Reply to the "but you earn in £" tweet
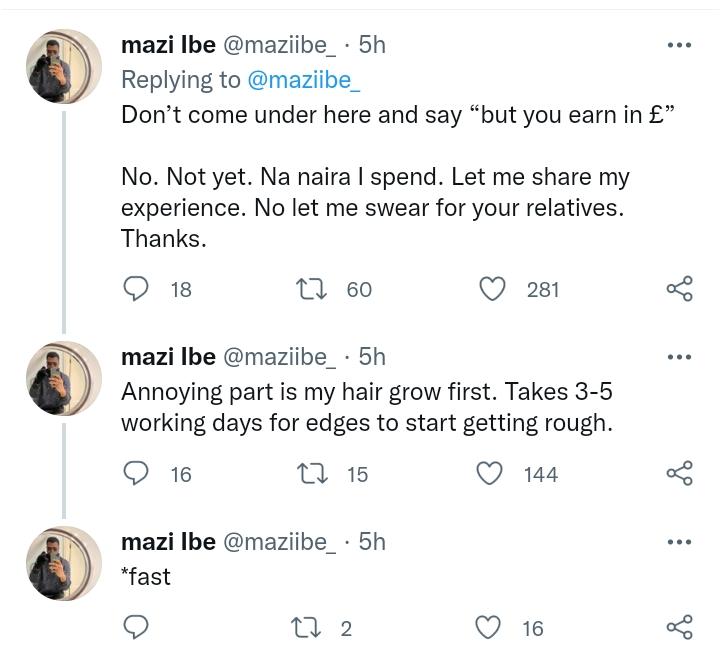This screenshot has height=659, width=720. click(136, 290)
